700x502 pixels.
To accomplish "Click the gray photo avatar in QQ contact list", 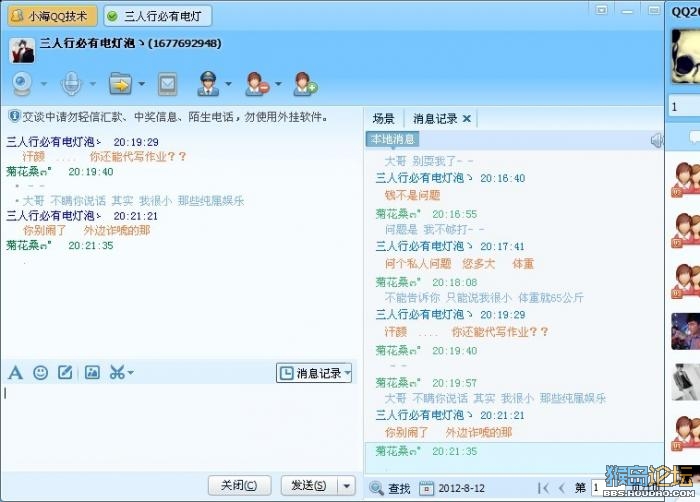I will pyautogui.click(x=685, y=382).
